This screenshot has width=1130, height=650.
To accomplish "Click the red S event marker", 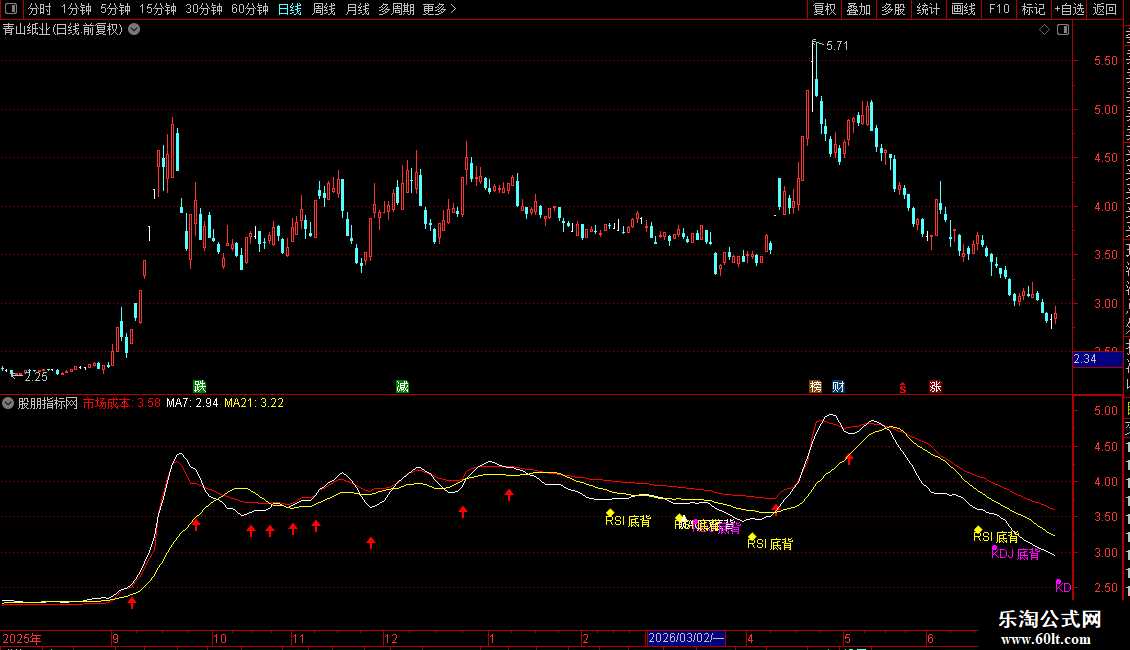I will click(x=902, y=388).
